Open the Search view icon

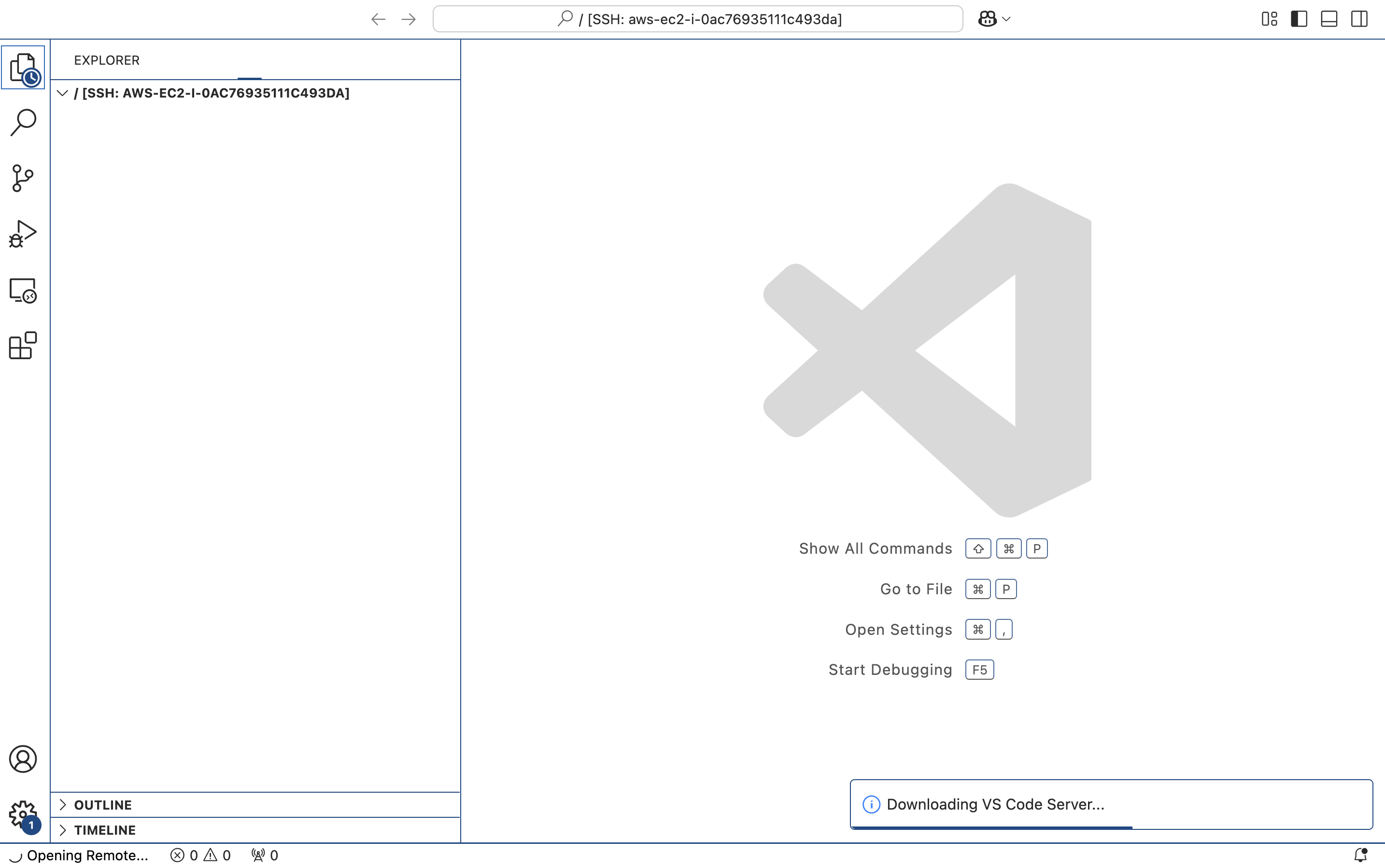(x=23, y=123)
